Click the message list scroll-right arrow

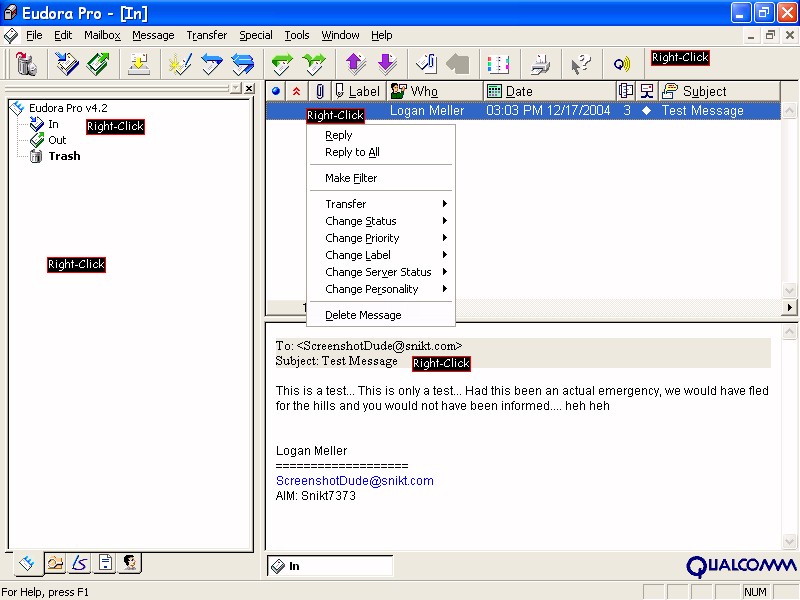[789, 307]
